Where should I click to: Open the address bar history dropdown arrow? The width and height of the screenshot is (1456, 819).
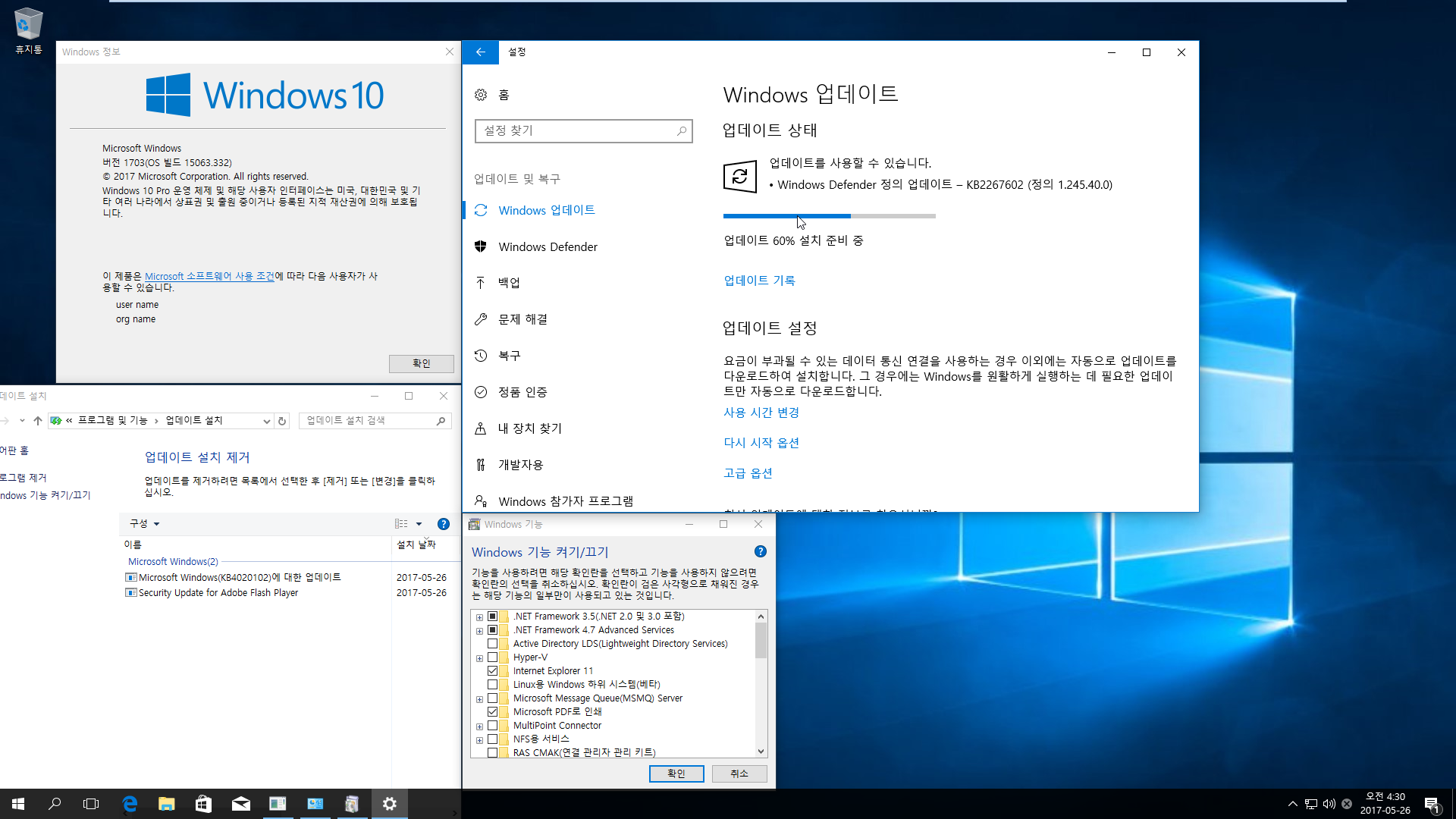(266, 421)
